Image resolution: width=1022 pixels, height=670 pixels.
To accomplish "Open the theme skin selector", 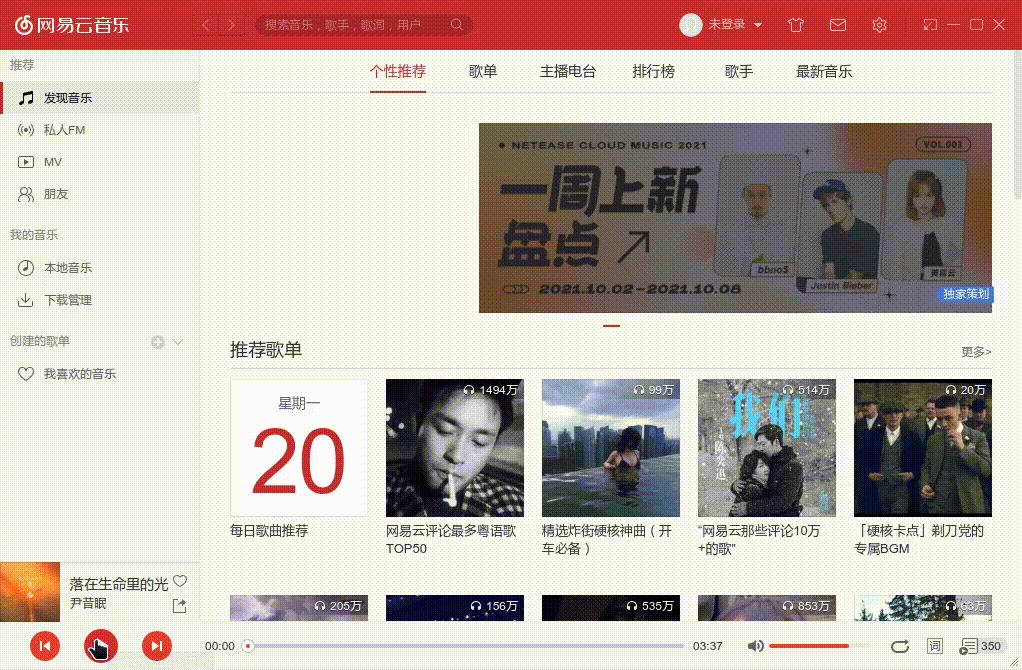I will coord(795,24).
